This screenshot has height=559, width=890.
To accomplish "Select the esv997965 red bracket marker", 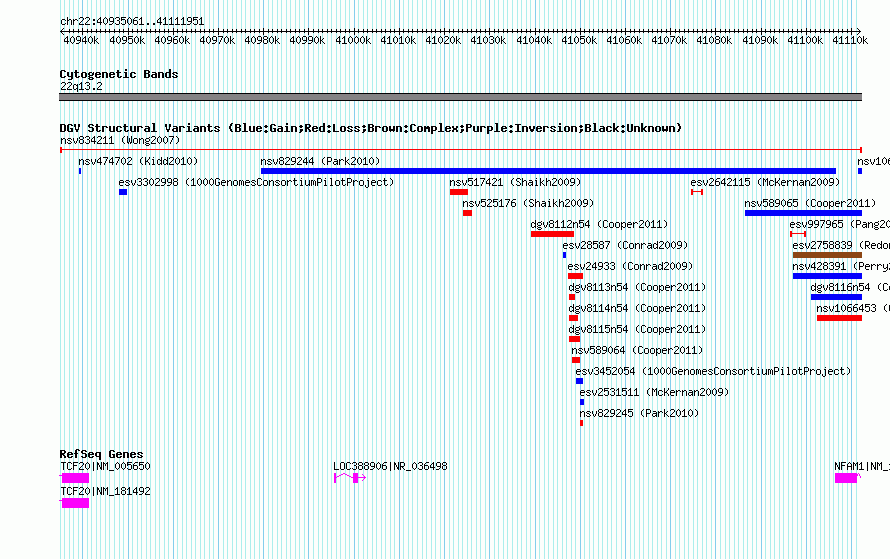I will [798, 234].
